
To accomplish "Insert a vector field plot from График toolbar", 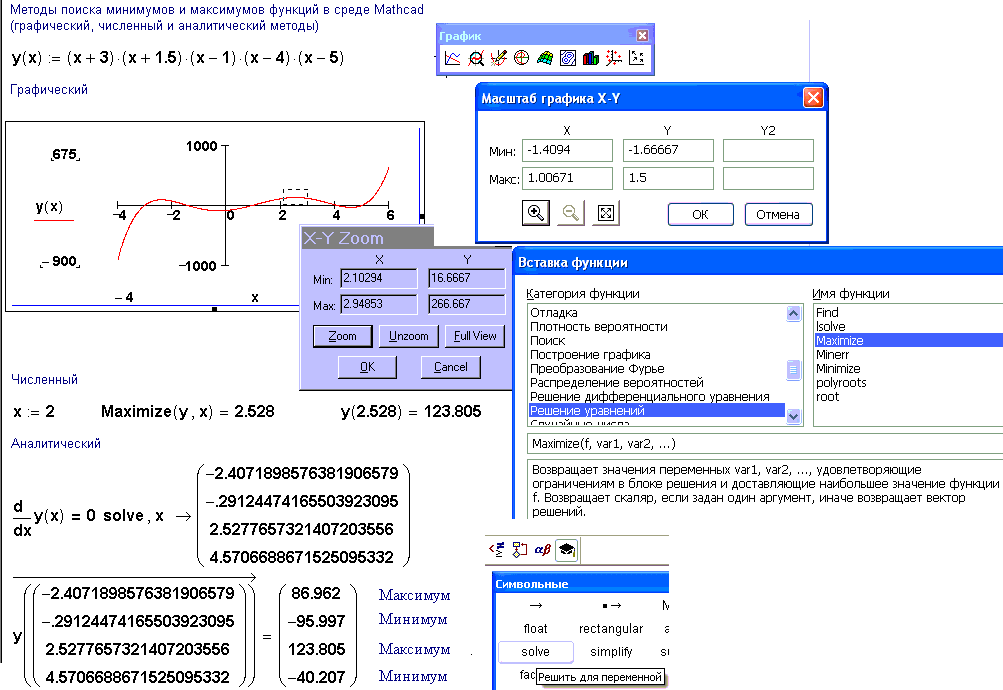I will pyautogui.click(x=636, y=58).
